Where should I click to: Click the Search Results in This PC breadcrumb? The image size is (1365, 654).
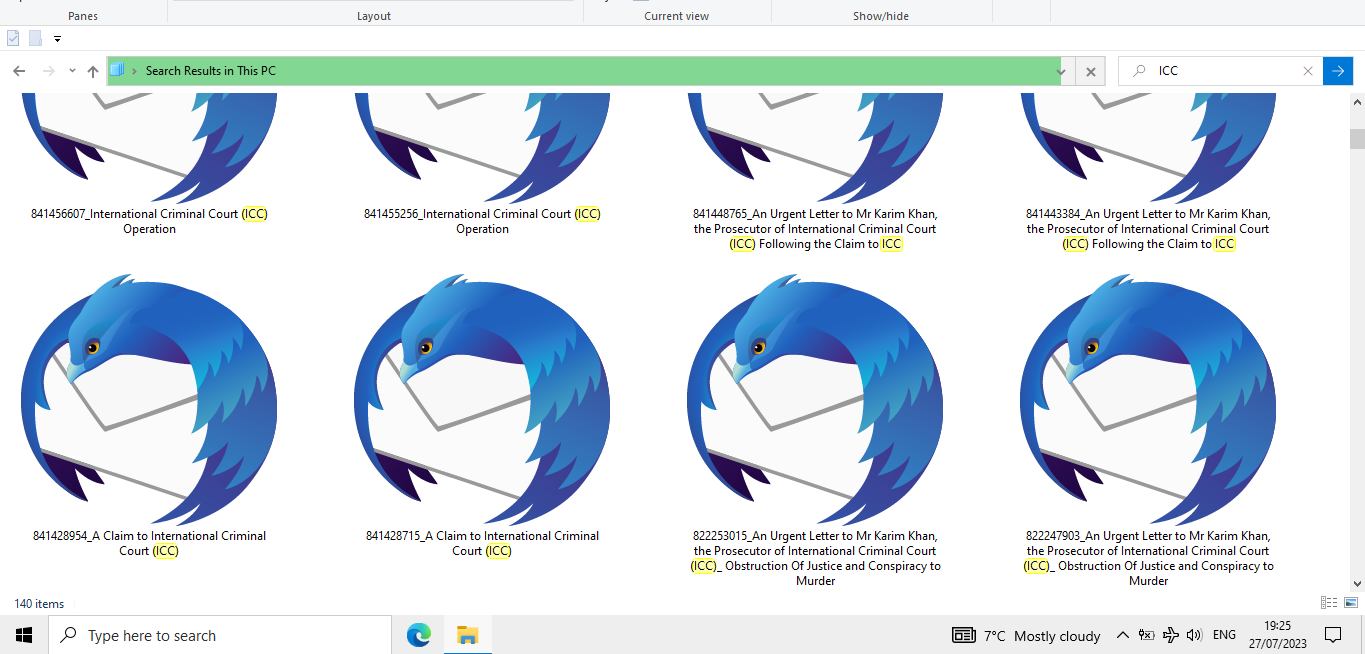[210, 71]
